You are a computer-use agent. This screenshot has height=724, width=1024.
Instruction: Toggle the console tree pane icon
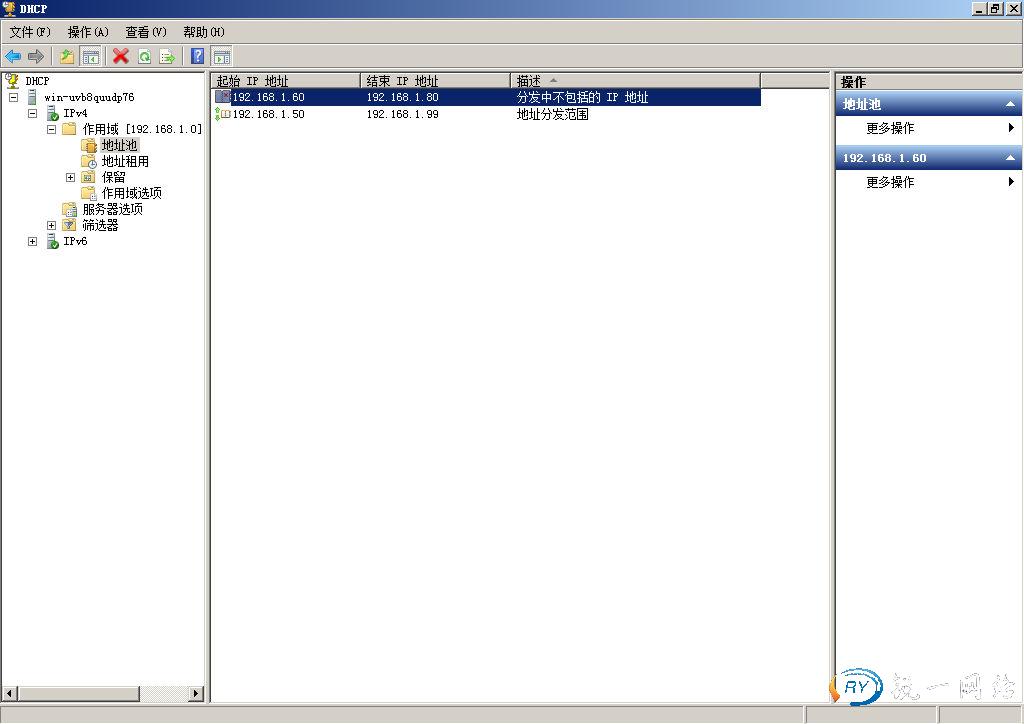[91, 56]
